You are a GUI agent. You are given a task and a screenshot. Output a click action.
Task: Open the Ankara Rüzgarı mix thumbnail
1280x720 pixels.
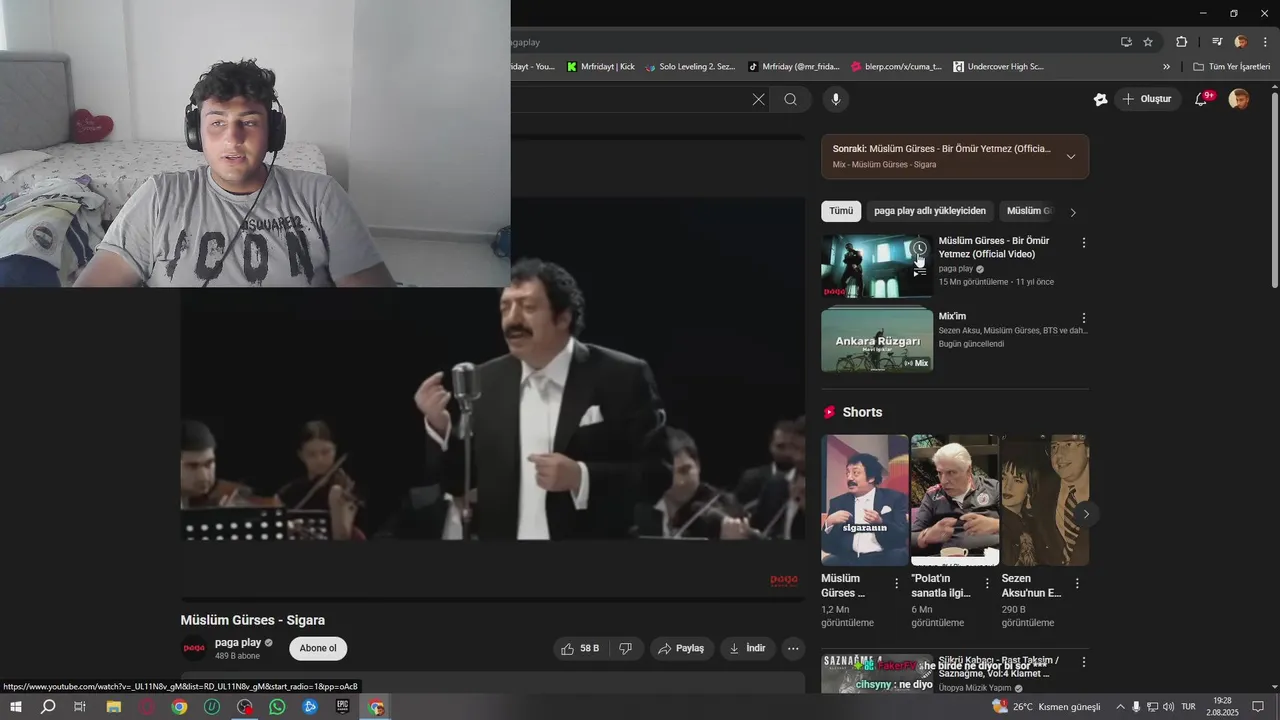[x=877, y=340]
